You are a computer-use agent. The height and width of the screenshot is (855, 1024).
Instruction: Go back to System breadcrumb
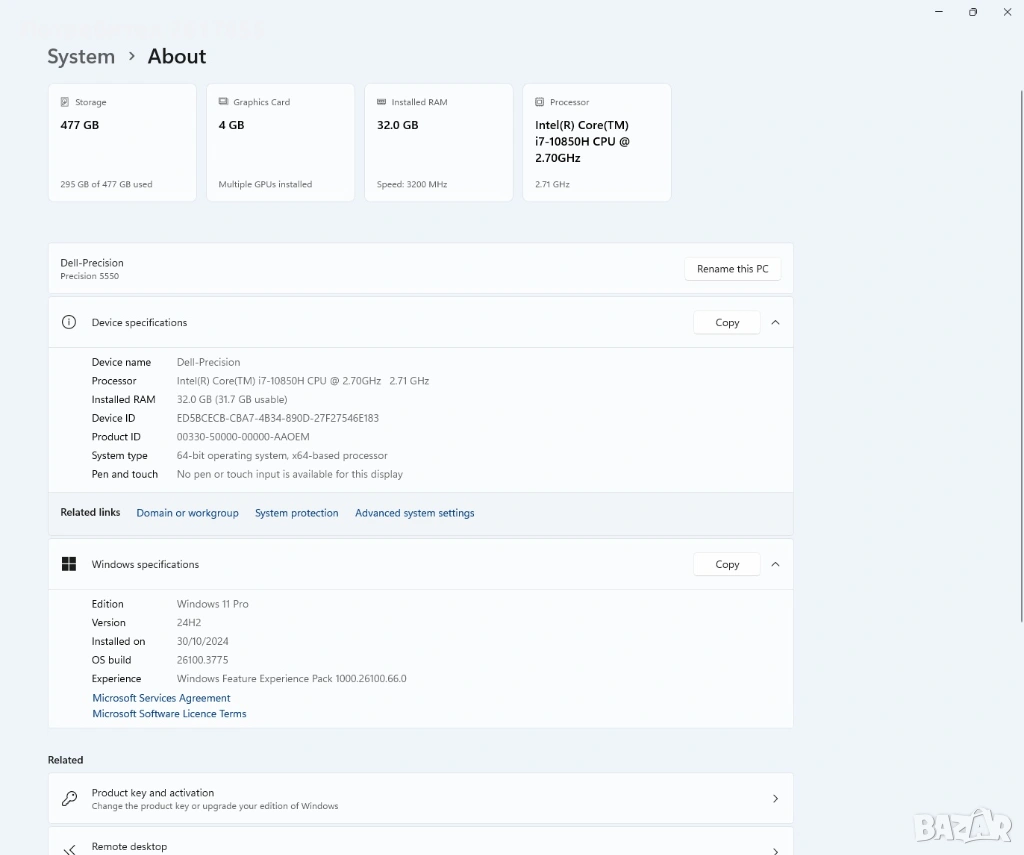click(x=81, y=56)
